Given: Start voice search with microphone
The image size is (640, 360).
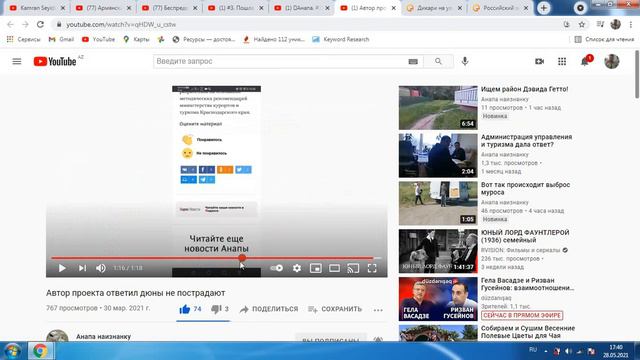Looking at the screenshot, I should pyautogui.click(x=465, y=61).
